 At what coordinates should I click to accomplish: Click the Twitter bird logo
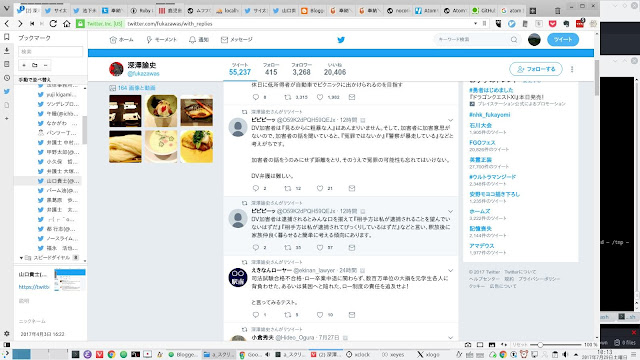(x=341, y=40)
